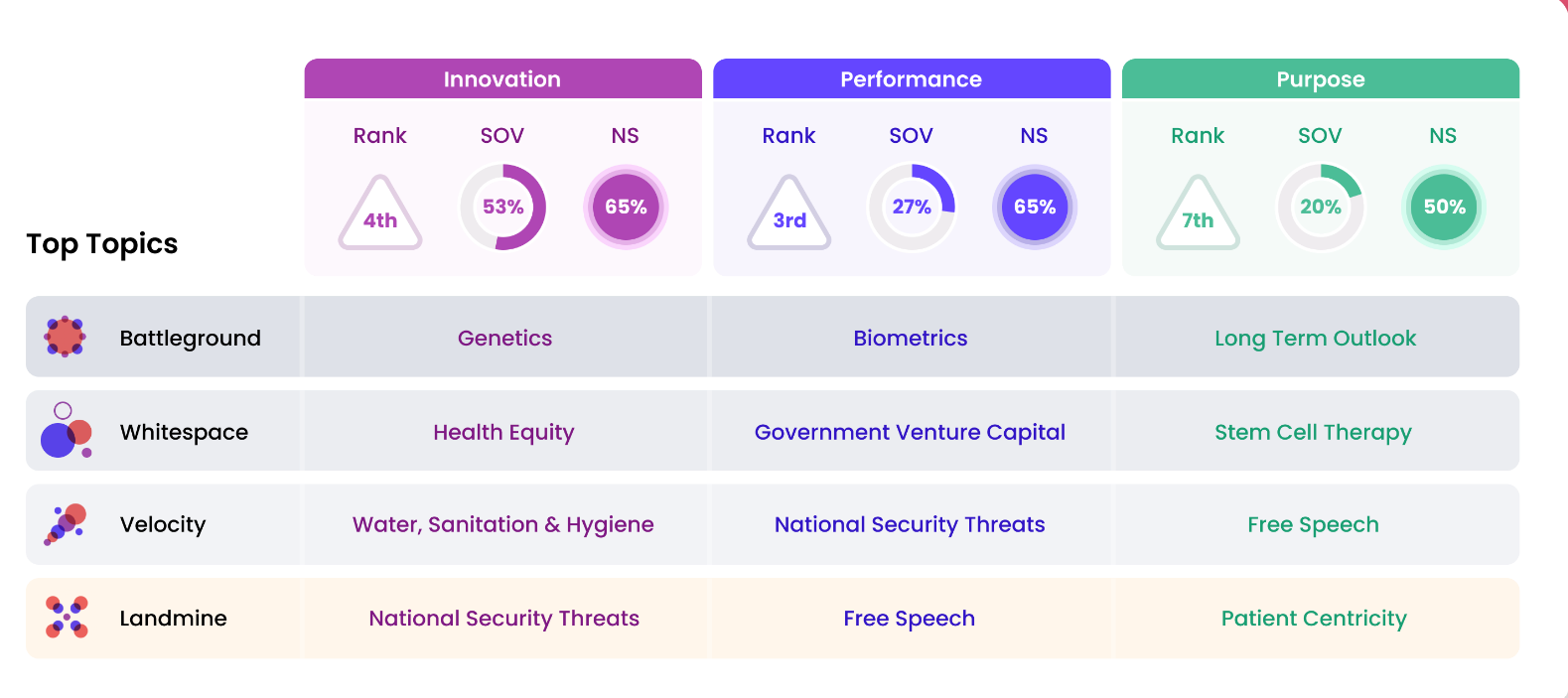This screenshot has height=698, width=1568.
Task: Click the Purpose 7th rank triangle
Action: [1198, 213]
